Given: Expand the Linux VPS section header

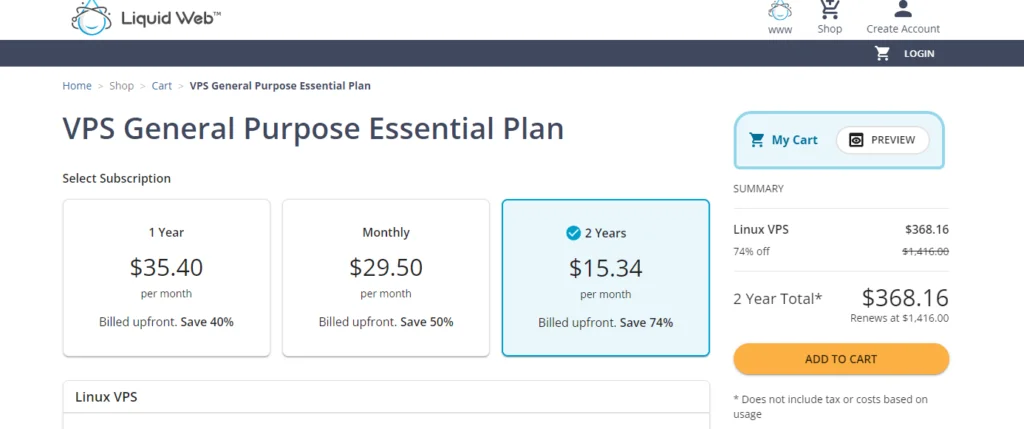Looking at the screenshot, I should (x=386, y=397).
